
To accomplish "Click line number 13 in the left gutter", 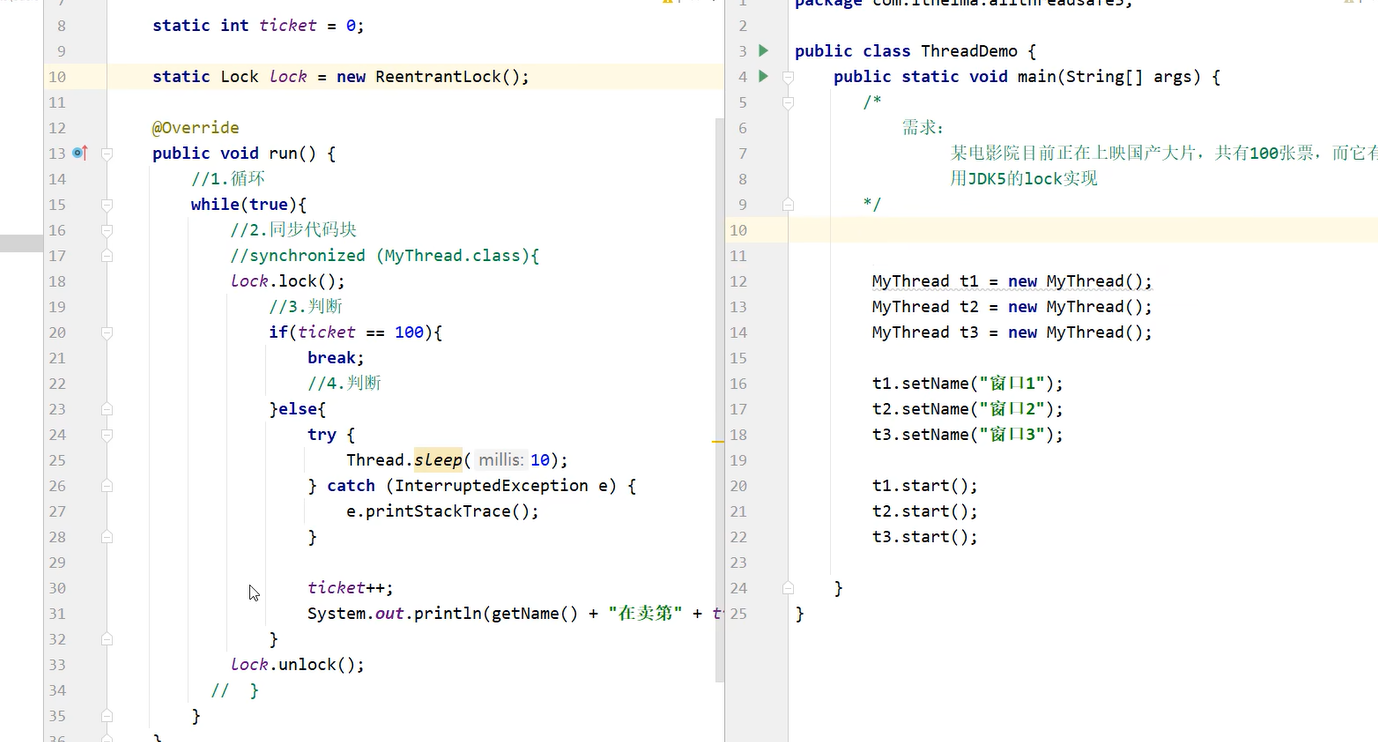I will tap(57, 152).
